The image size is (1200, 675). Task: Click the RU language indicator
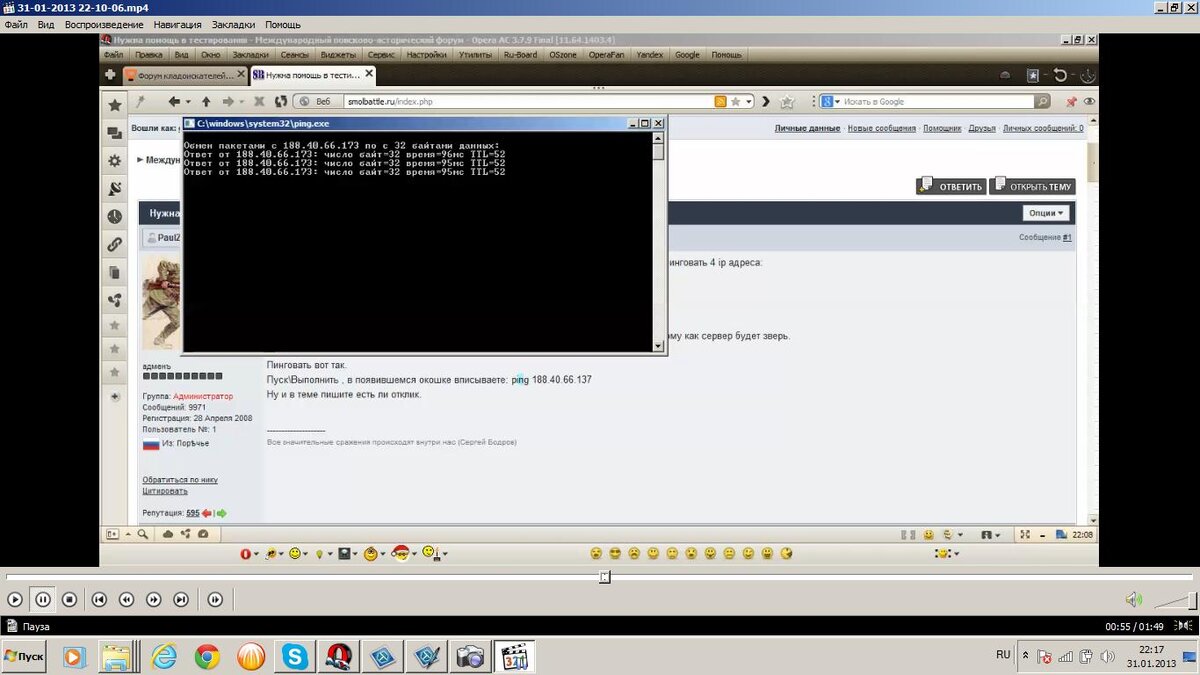point(1003,655)
